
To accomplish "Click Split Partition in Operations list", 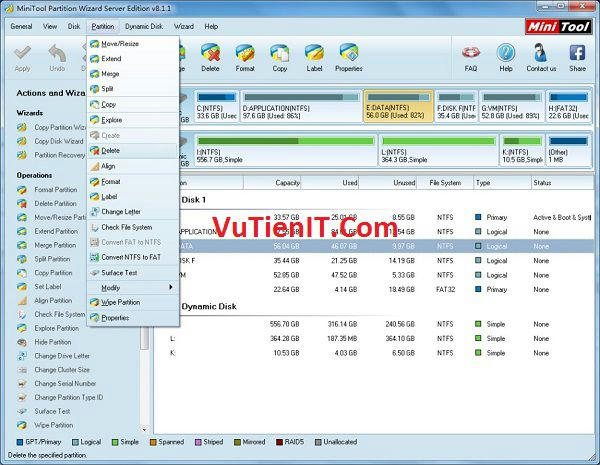I will [52, 259].
